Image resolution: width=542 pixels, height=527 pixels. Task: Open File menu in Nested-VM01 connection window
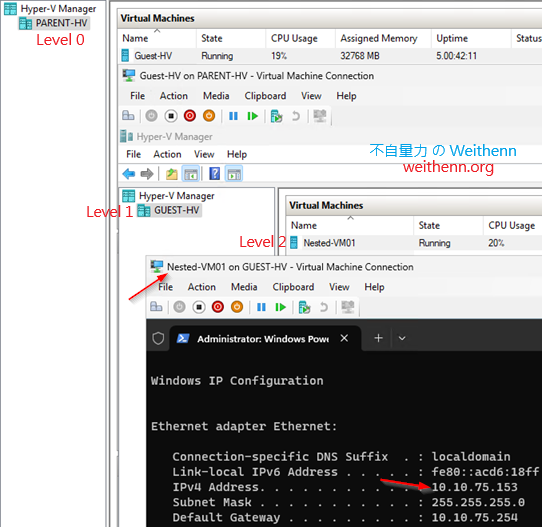pos(165,287)
